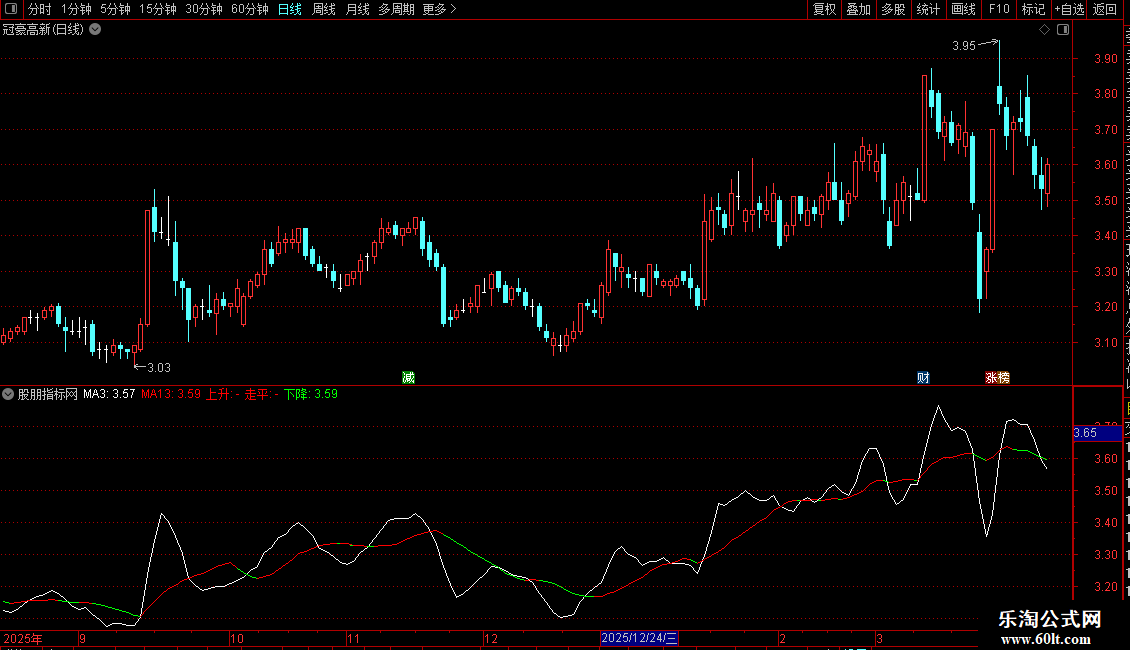Screen dimensions: 1130x650
Task: Click the diamond icon in main chart corner
Action: pos(1044,30)
